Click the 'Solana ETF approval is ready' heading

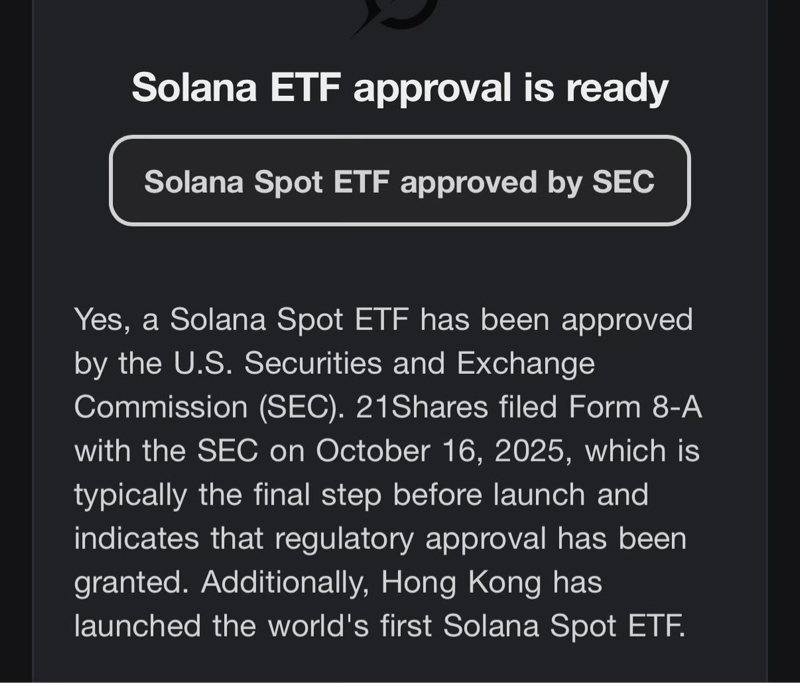coord(399,88)
